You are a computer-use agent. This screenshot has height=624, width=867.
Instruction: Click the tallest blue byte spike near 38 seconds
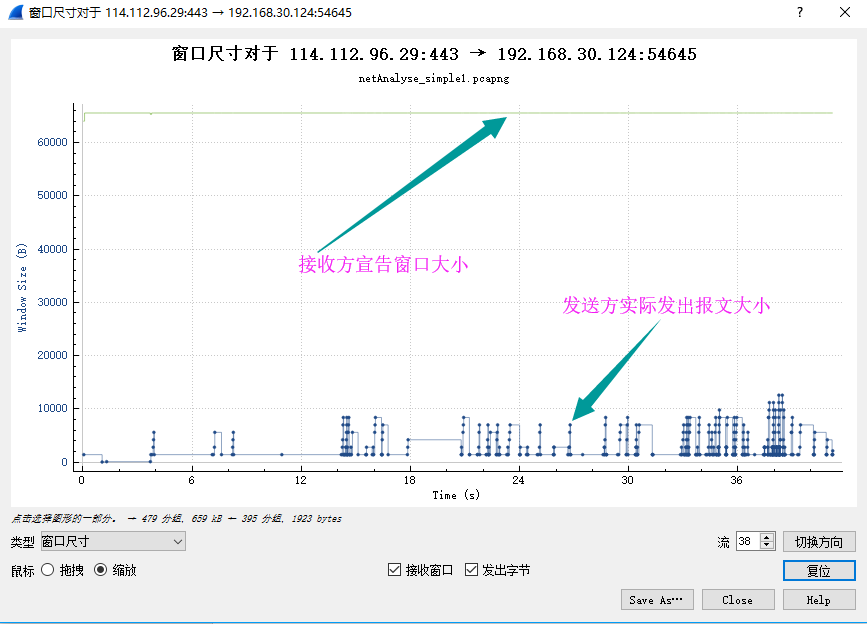pos(780,424)
